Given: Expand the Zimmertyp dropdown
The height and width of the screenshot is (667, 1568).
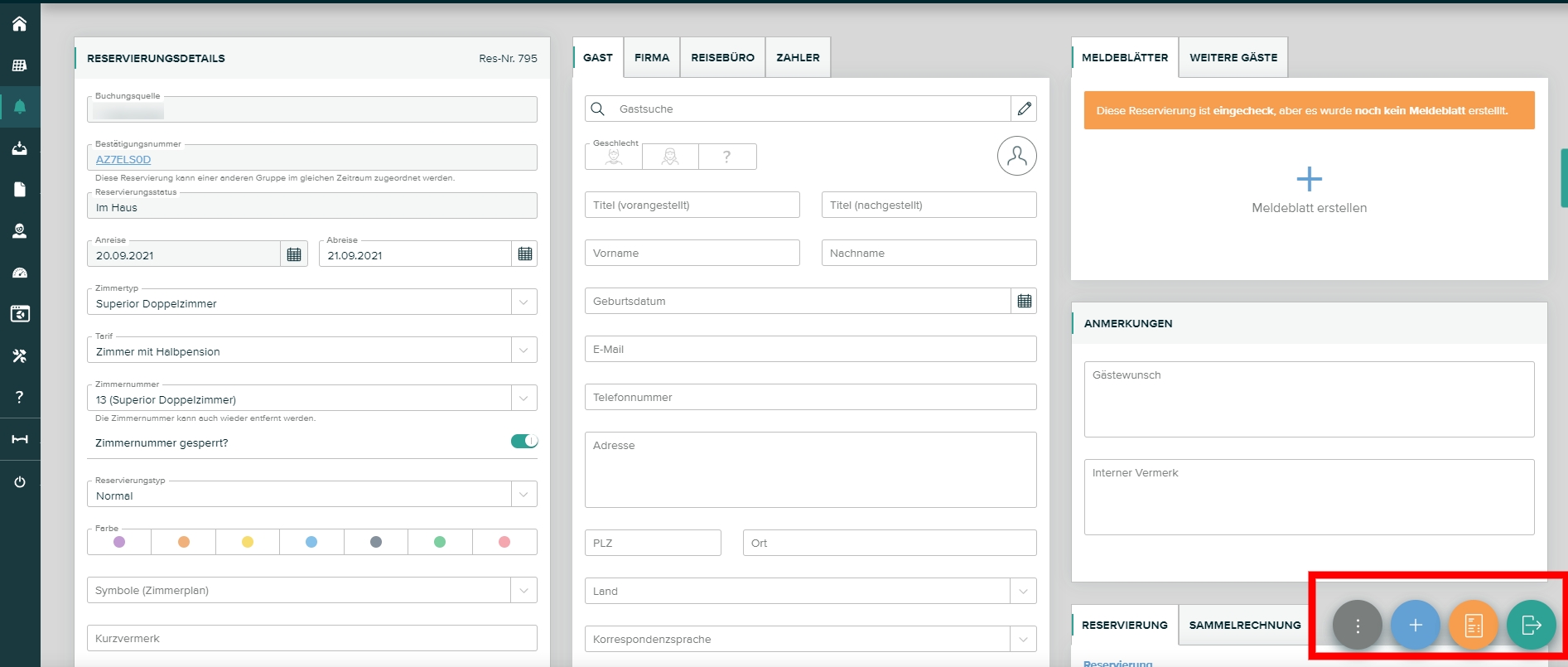Looking at the screenshot, I should point(523,302).
